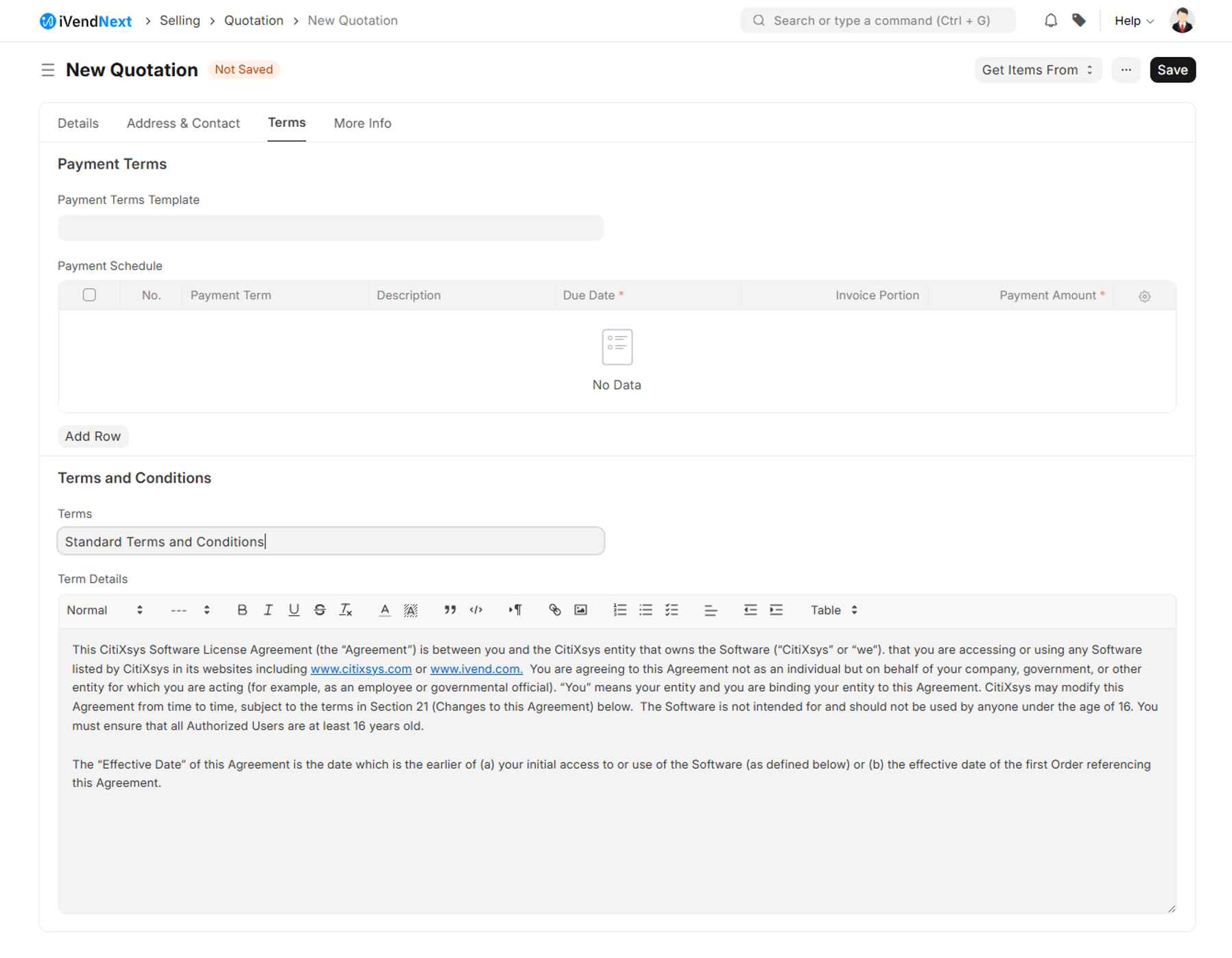Open the text color picker

pos(385,610)
